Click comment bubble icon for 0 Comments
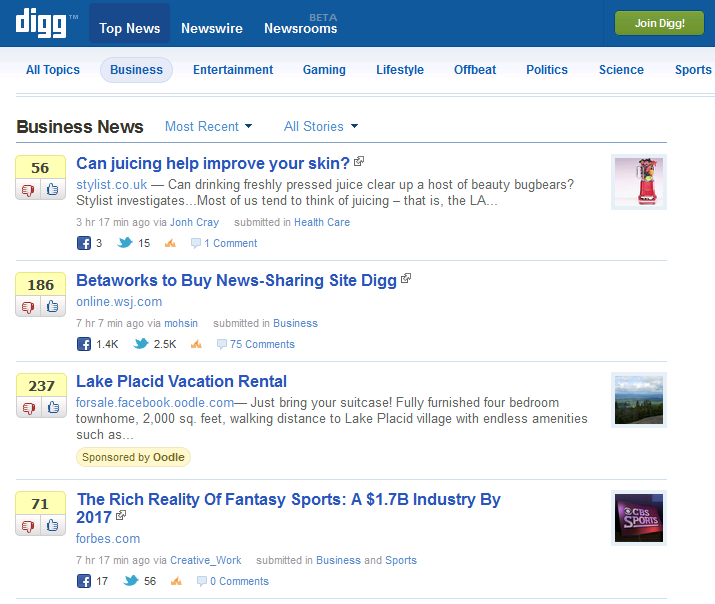Screen dimensions: 715x604 [202, 581]
